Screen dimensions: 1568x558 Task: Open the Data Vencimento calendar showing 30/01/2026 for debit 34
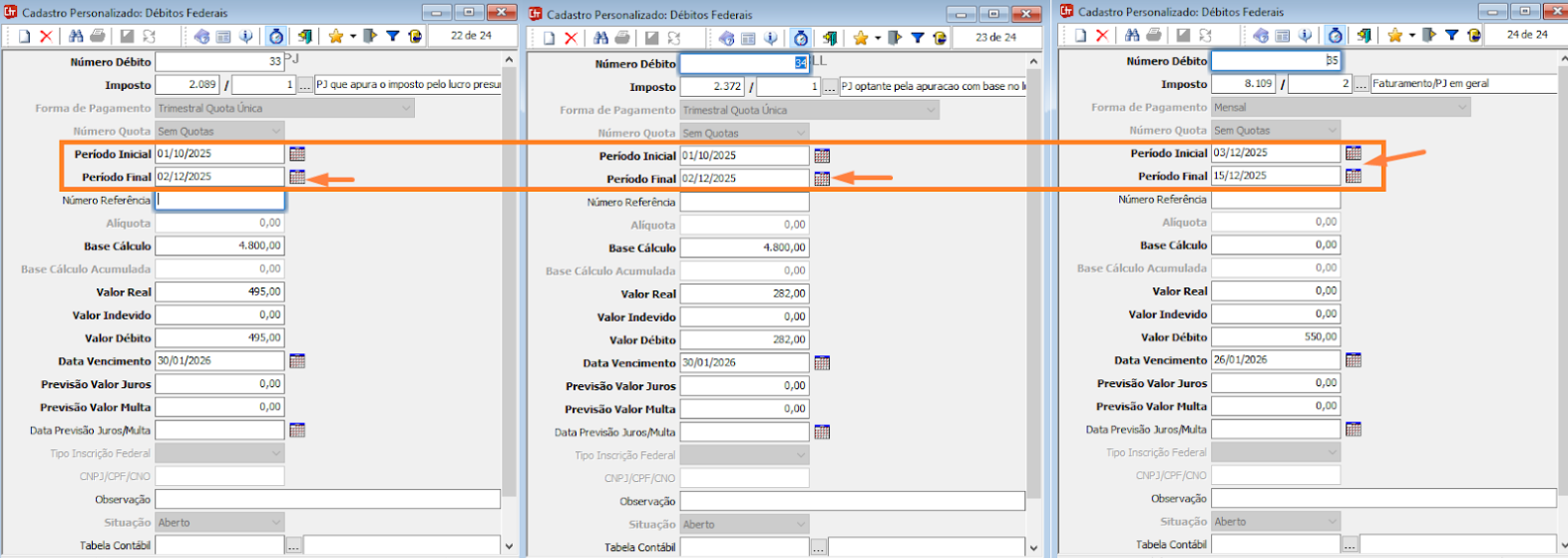pyautogui.click(x=821, y=363)
